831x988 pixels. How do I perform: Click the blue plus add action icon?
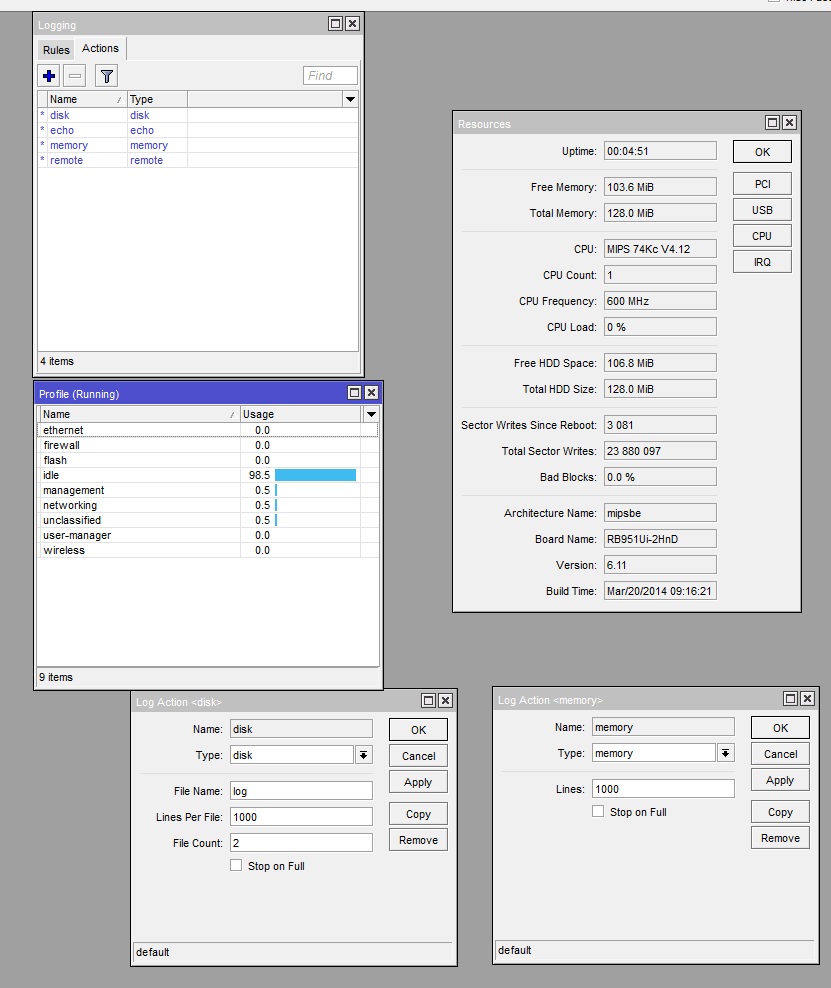point(49,76)
